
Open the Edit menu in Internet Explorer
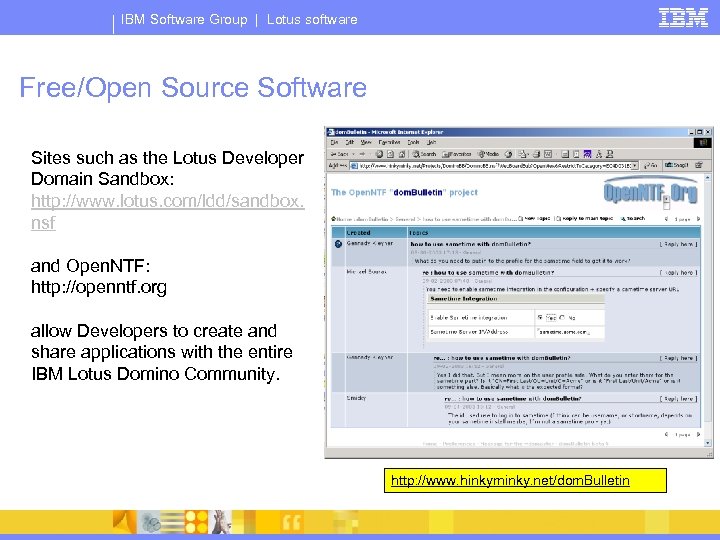349,143
